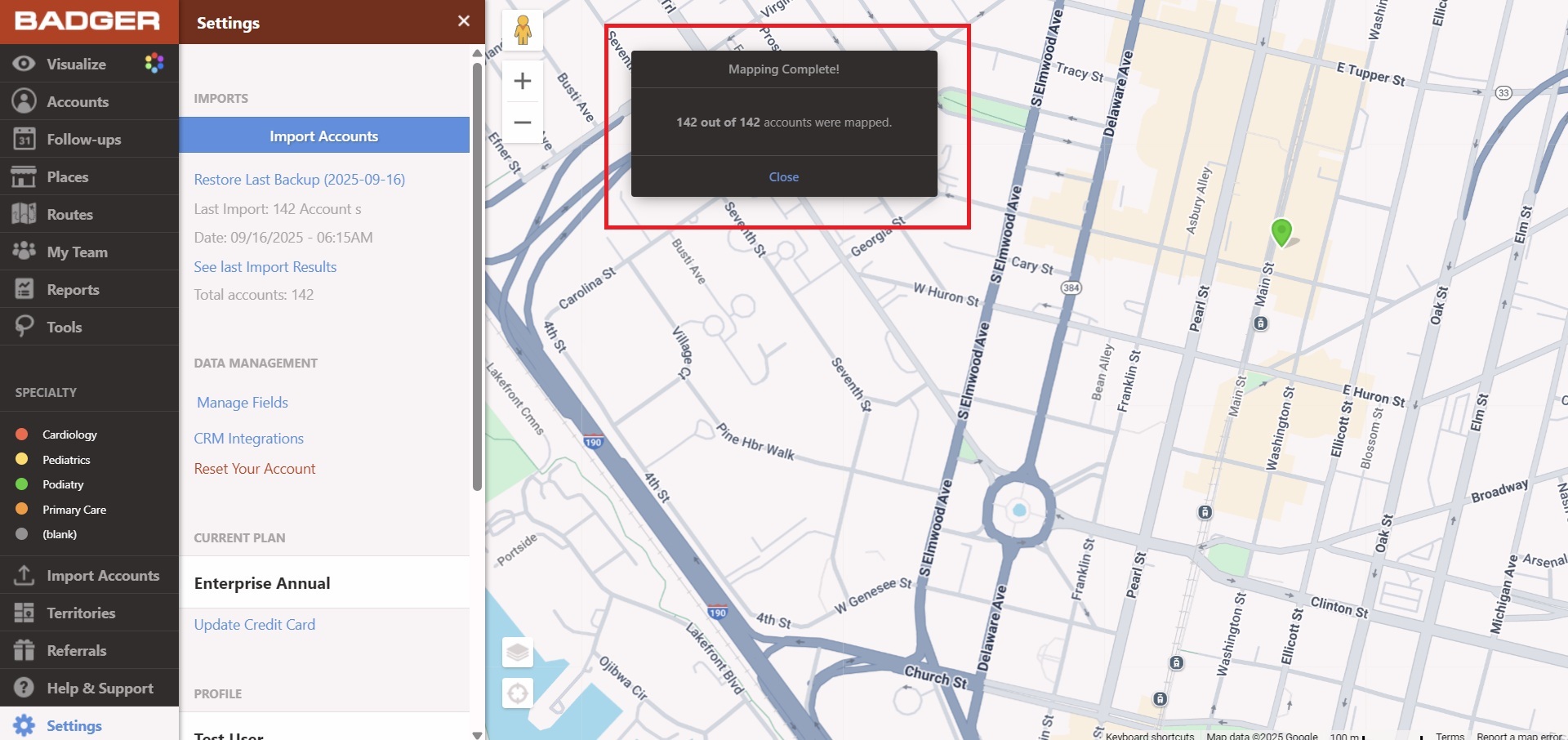Viewport: 1568px width, 740px height.
Task: Close the Settings panel with X
Action: point(464,21)
